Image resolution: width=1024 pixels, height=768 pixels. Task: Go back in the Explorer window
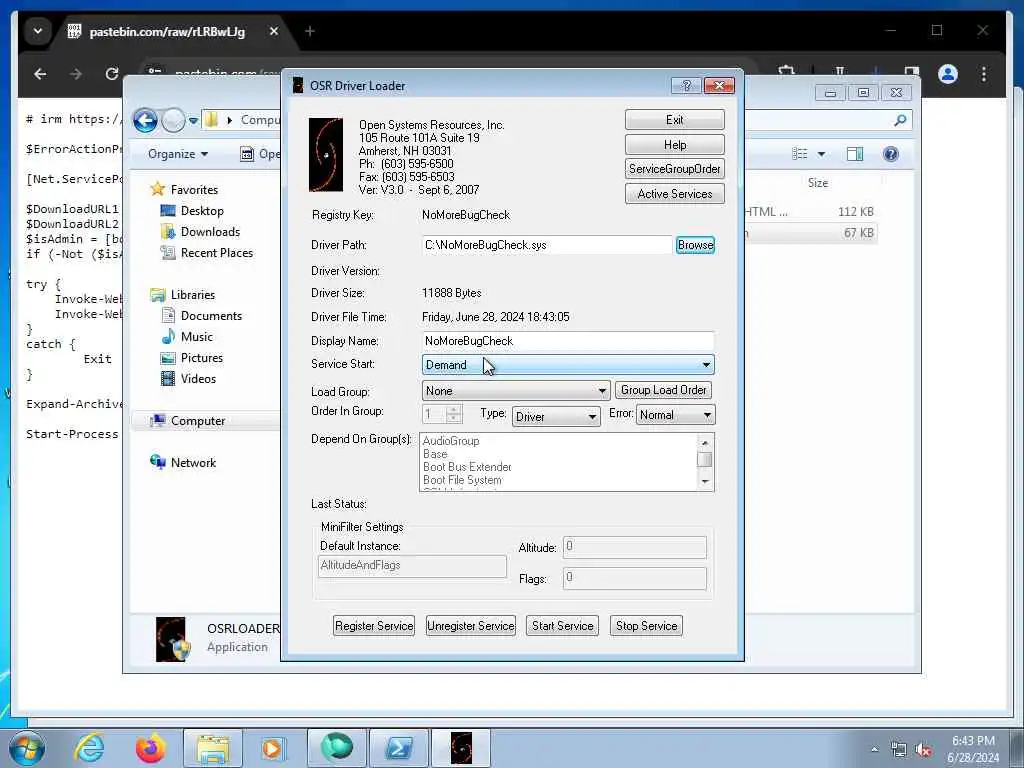(145, 120)
